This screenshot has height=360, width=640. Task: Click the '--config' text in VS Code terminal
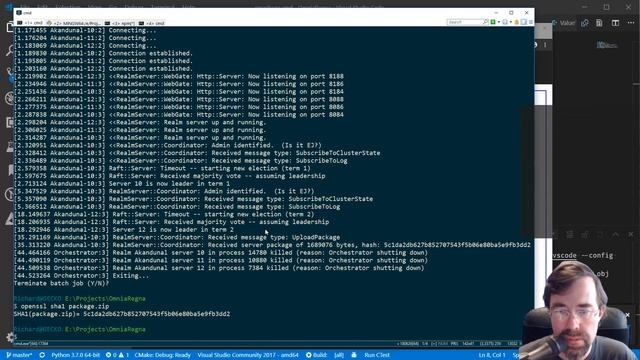coord(597,256)
